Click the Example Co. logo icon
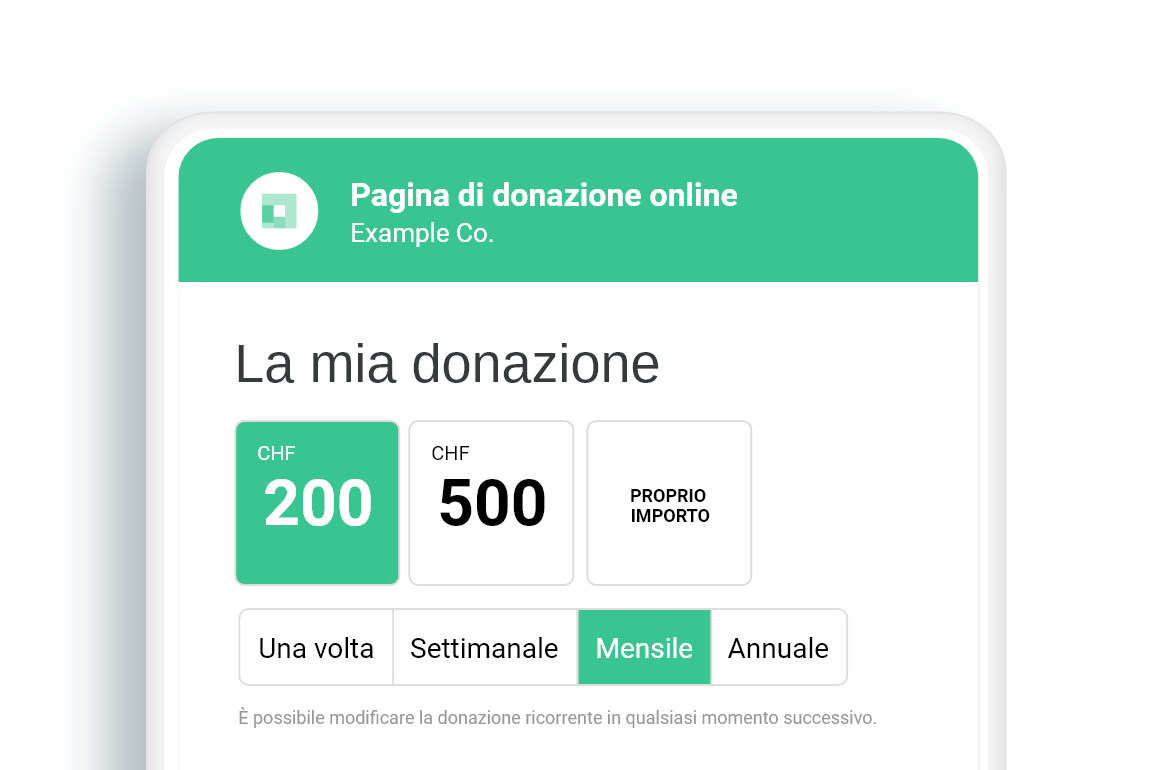Screen dimensions: 1152x770 tap(279, 212)
